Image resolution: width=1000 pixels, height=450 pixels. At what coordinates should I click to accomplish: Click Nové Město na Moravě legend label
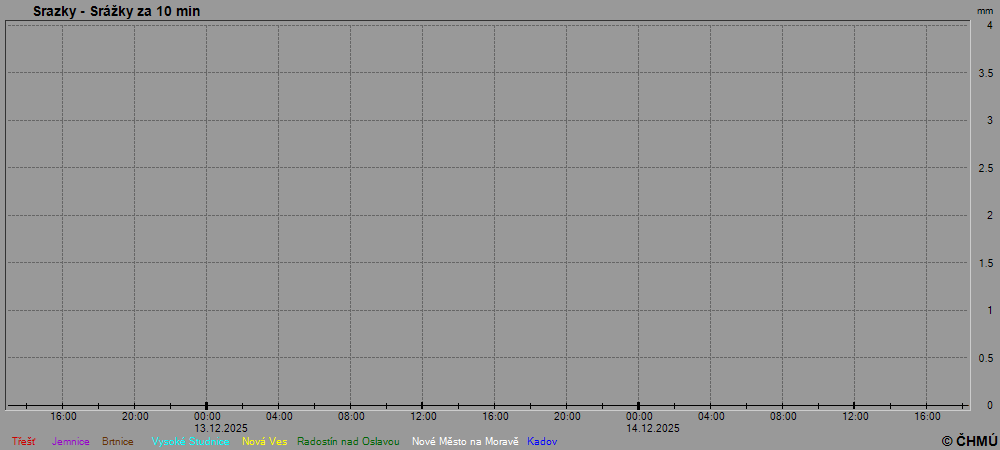465,441
